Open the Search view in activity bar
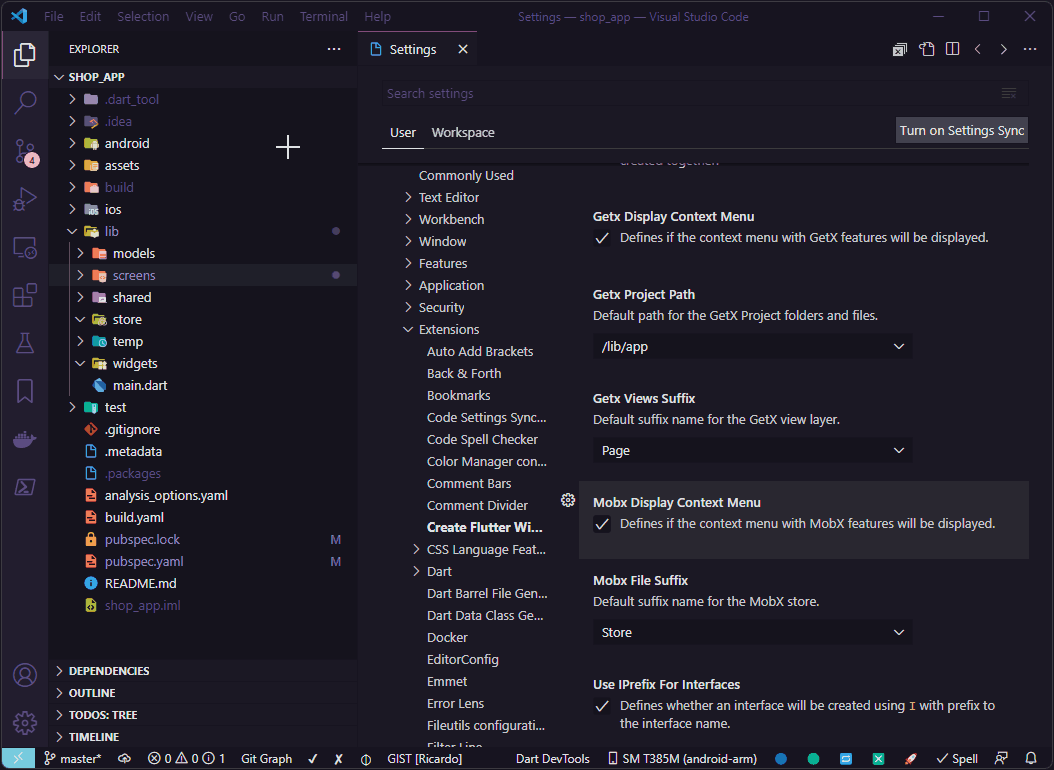Image resolution: width=1054 pixels, height=770 pixels. point(25,103)
